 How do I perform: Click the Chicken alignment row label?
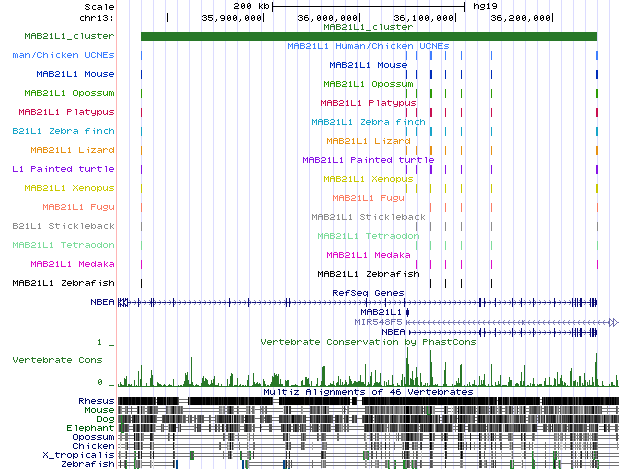pyautogui.click(x=94, y=446)
